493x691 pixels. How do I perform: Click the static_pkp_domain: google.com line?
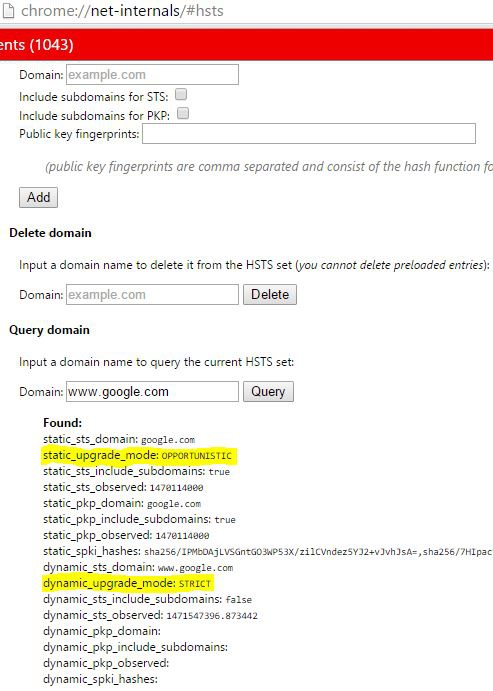point(122,503)
